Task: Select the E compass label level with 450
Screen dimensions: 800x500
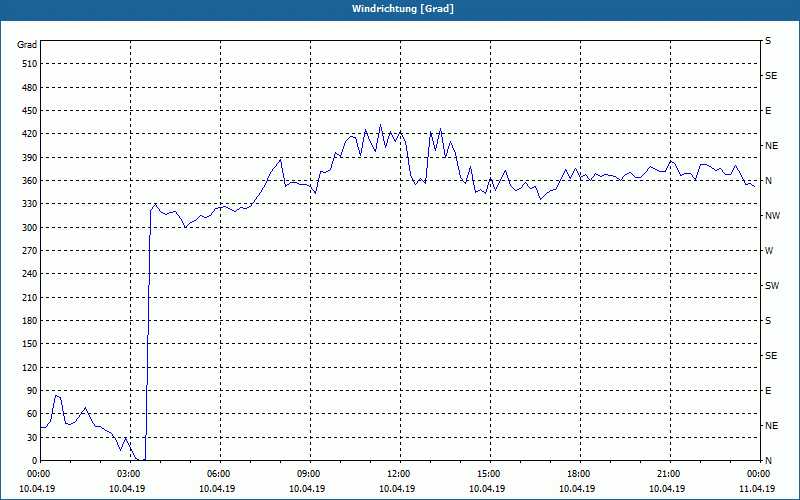Action: coord(768,111)
